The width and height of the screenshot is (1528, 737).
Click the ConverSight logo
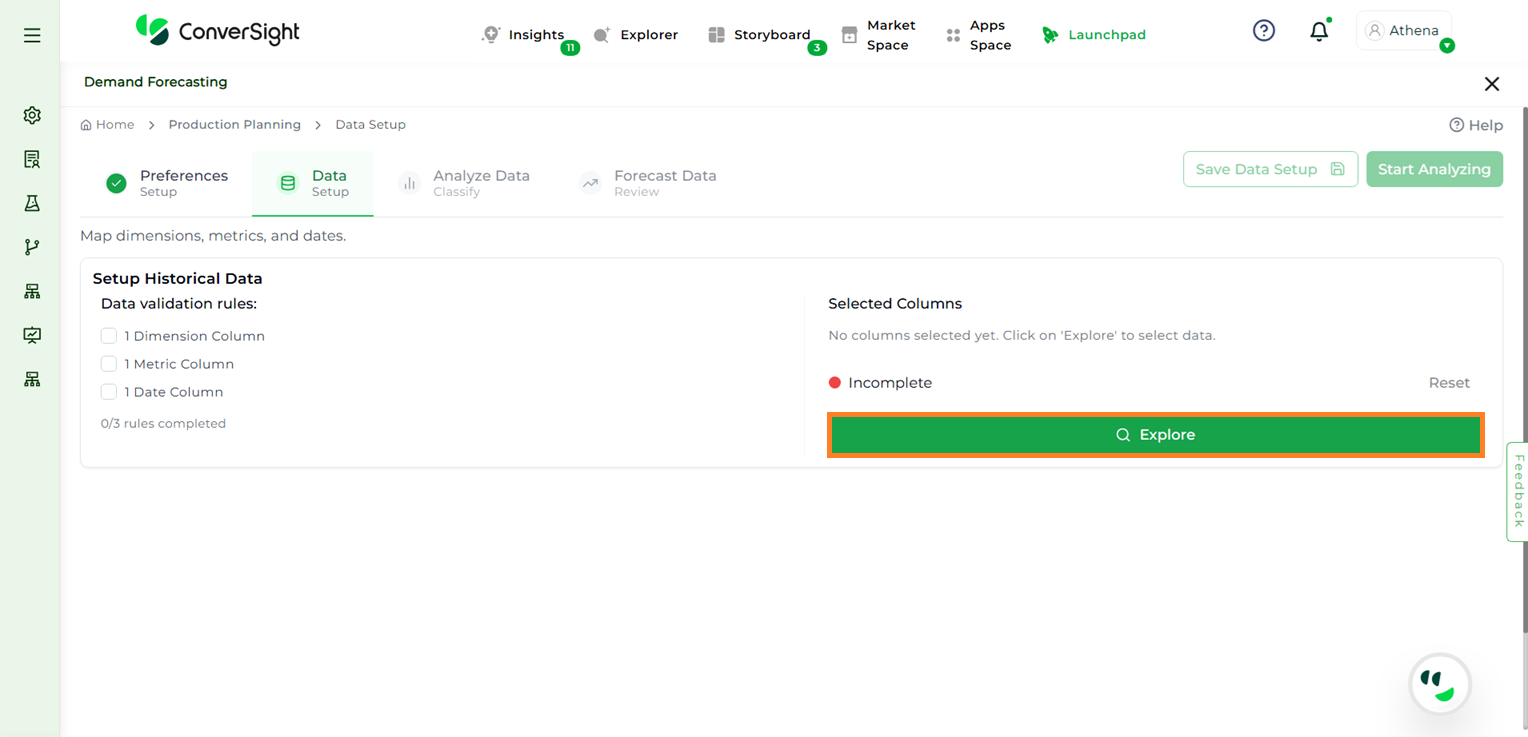[218, 31]
